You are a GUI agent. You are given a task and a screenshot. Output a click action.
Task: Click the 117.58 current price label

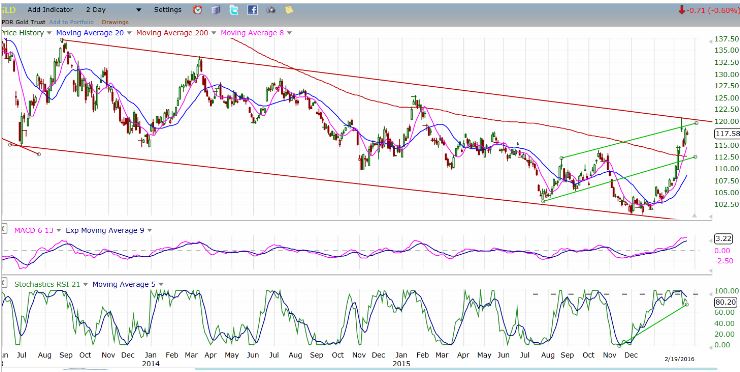point(726,134)
